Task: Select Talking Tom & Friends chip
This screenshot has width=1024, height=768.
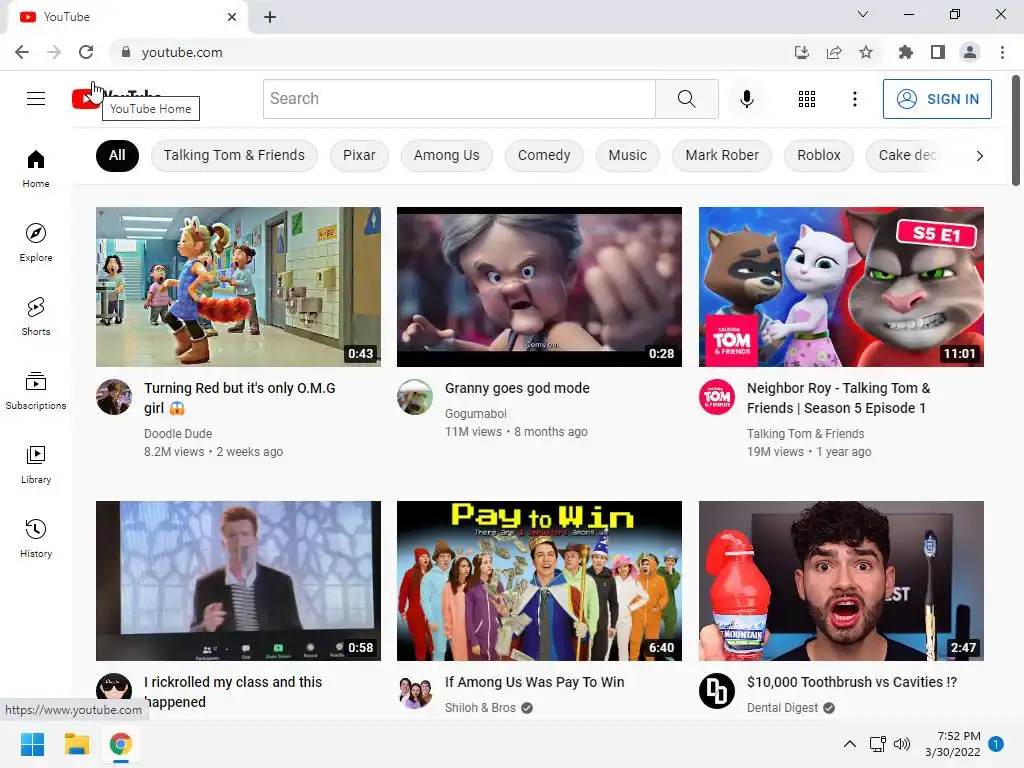Action: click(x=234, y=155)
